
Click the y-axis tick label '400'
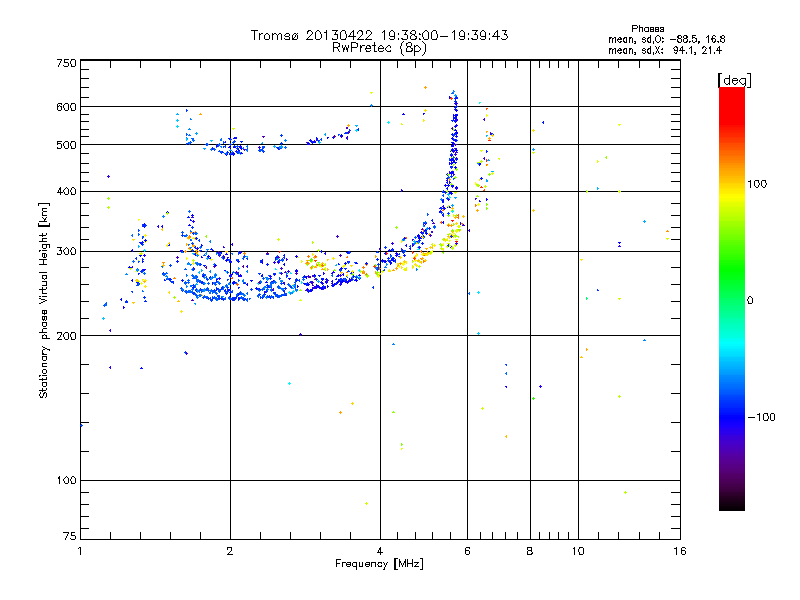point(67,191)
